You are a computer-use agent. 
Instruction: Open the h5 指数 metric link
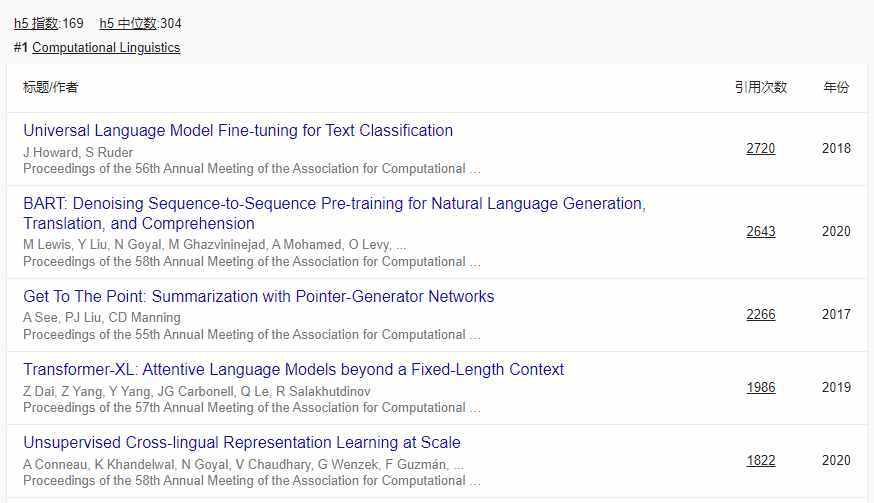pos(37,23)
